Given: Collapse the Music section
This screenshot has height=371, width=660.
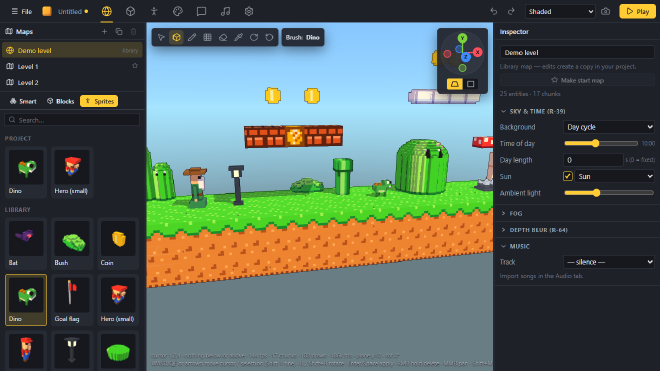Looking at the screenshot, I should click(515, 246).
